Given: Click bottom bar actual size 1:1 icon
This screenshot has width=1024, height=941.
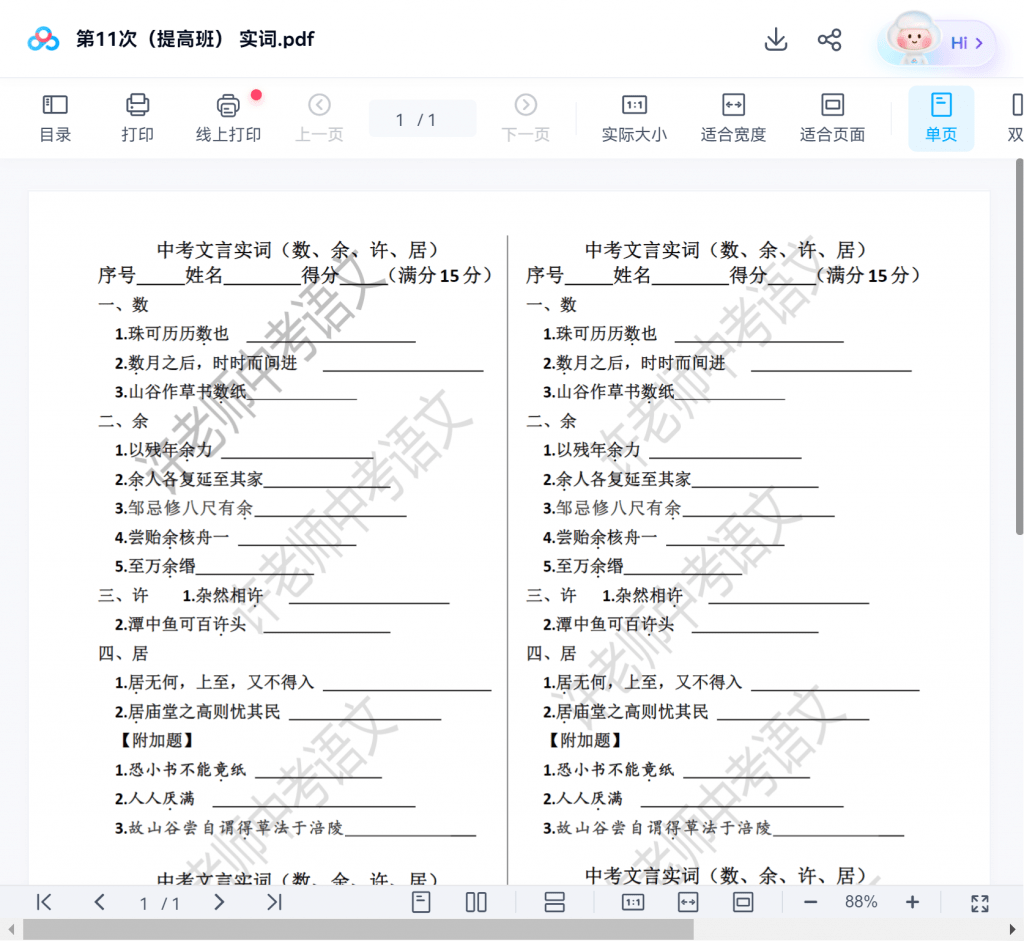Looking at the screenshot, I should (633, 902).
